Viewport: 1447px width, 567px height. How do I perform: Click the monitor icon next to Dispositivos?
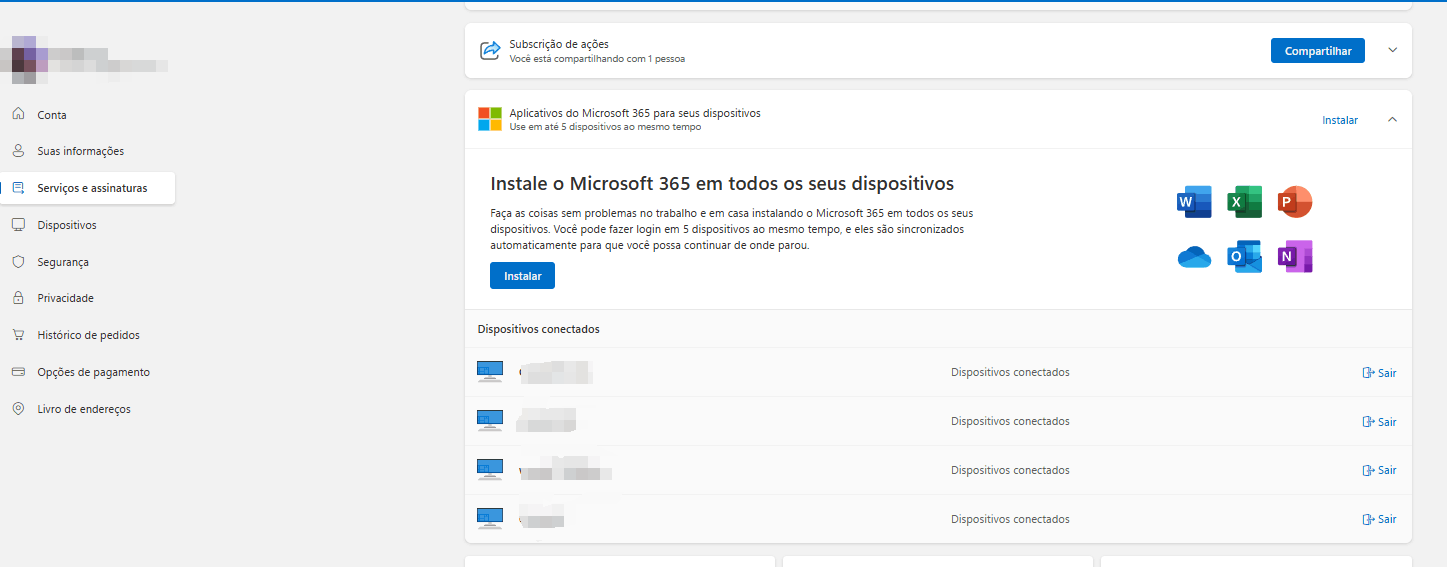coord(18,225)
